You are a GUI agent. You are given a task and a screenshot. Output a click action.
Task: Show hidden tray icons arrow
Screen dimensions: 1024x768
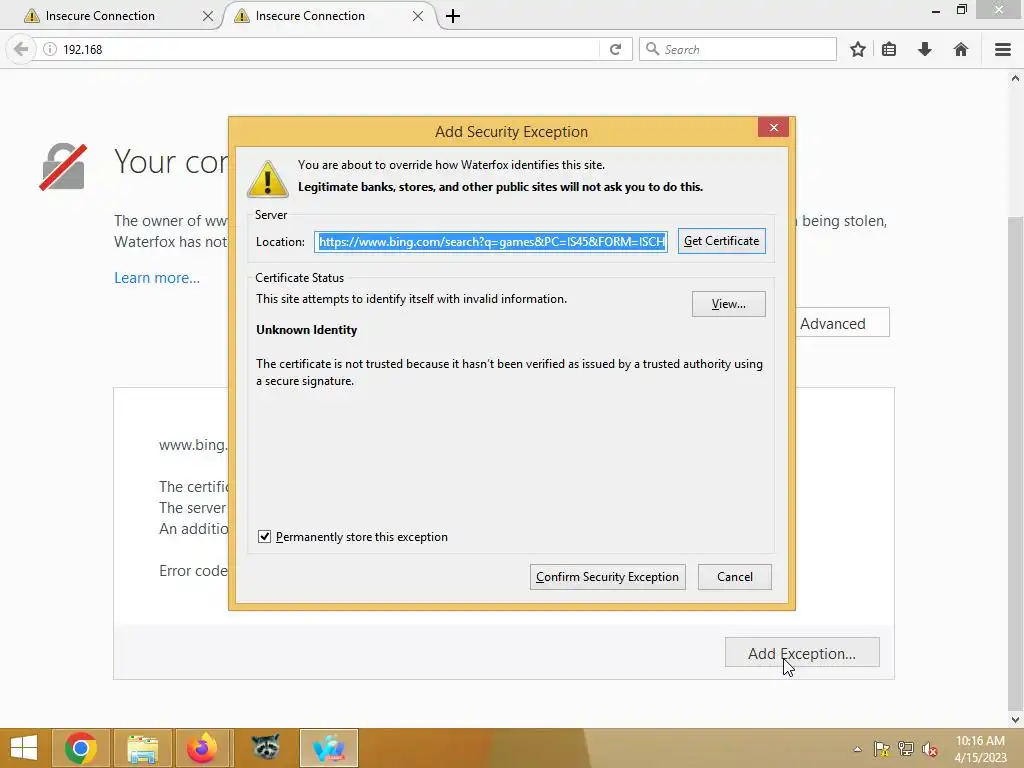coord(857,749)
